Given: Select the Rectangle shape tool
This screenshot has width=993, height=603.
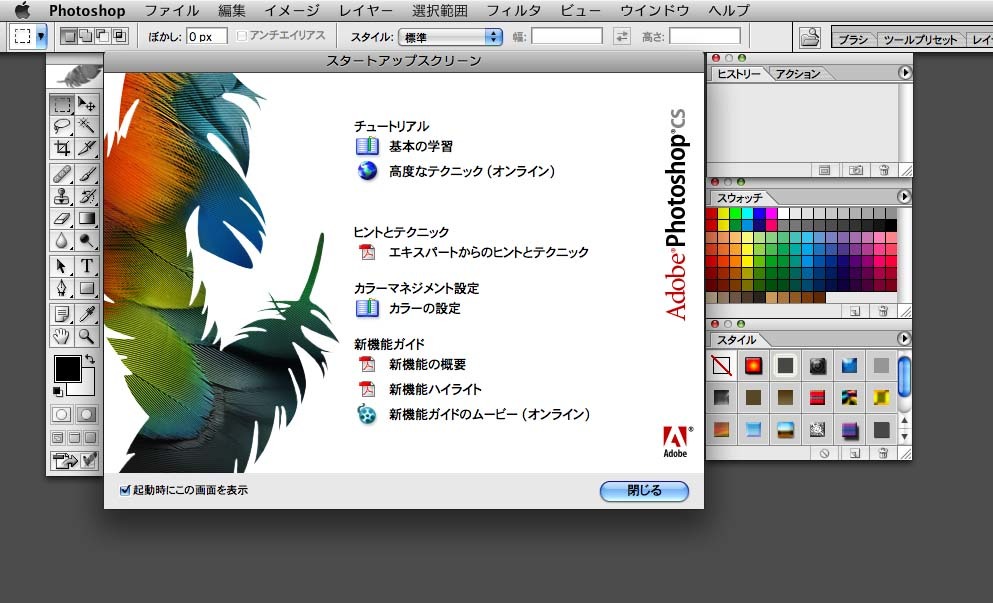Looking at the screenshot, I should coord(87,288).
